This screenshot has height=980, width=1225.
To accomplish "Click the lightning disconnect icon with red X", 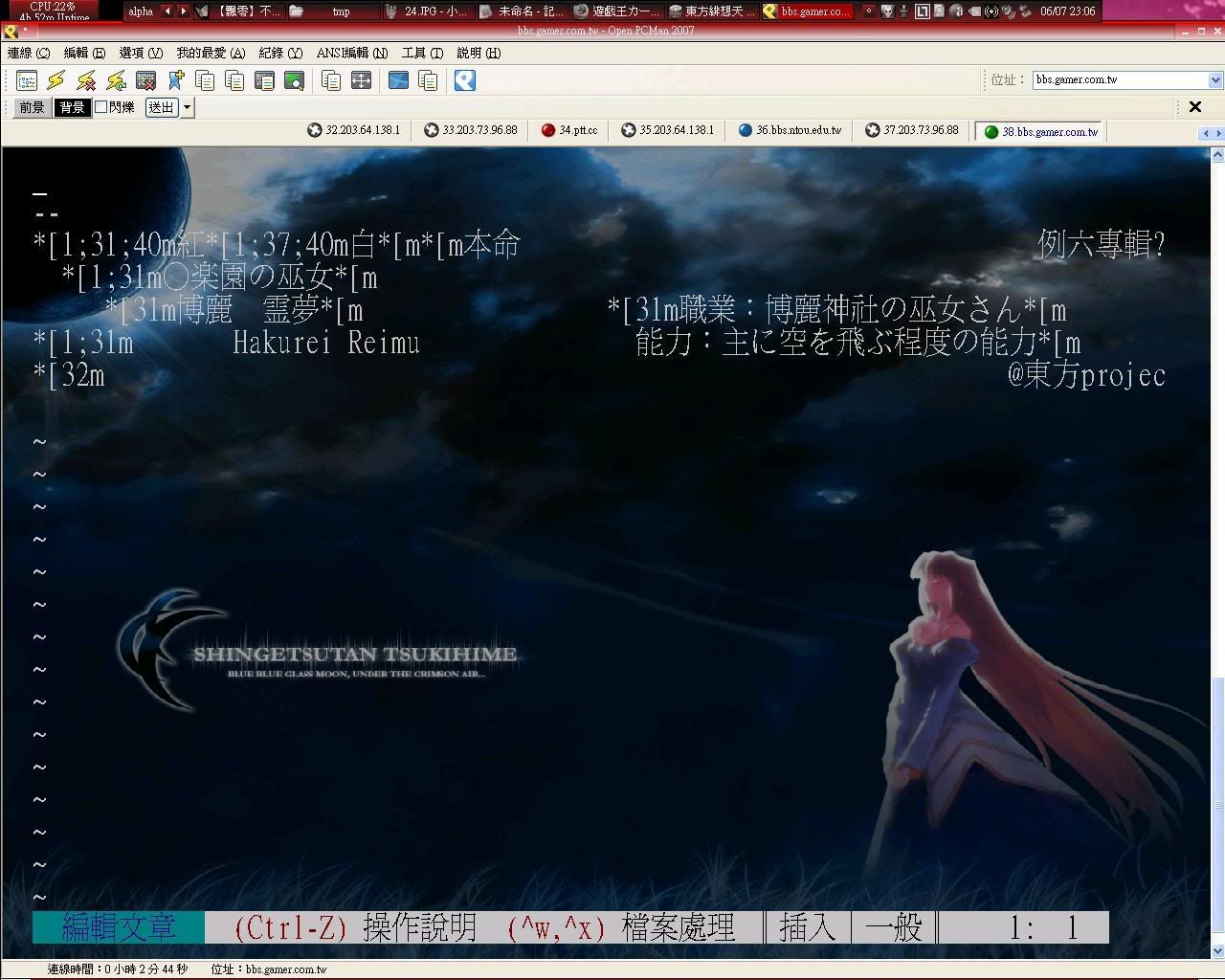I will click(x=86, y=81).
